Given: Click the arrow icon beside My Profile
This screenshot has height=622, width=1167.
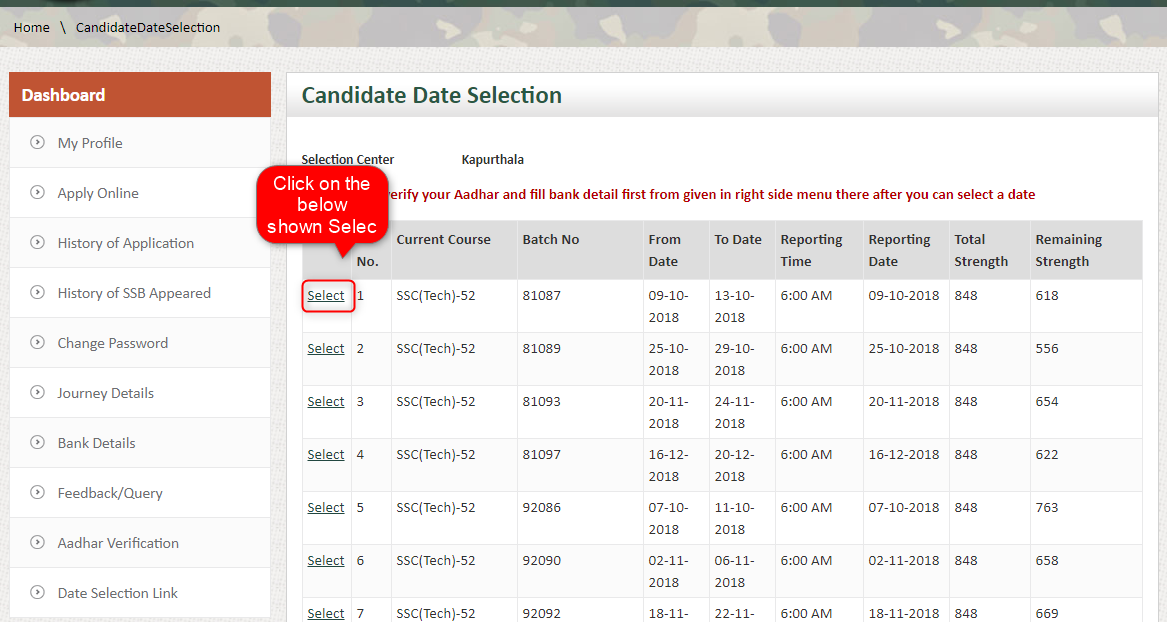Looking at the screenshot, I should [36, 143].
